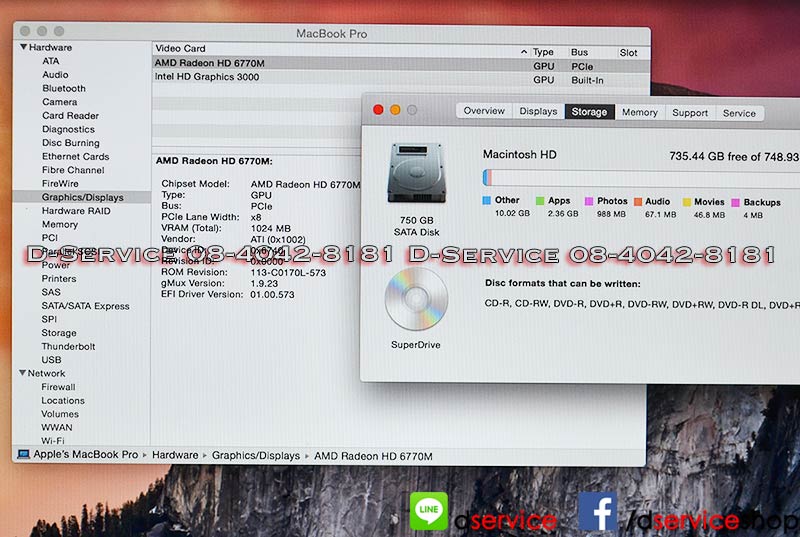Select the Storage tab

point(589,112)
